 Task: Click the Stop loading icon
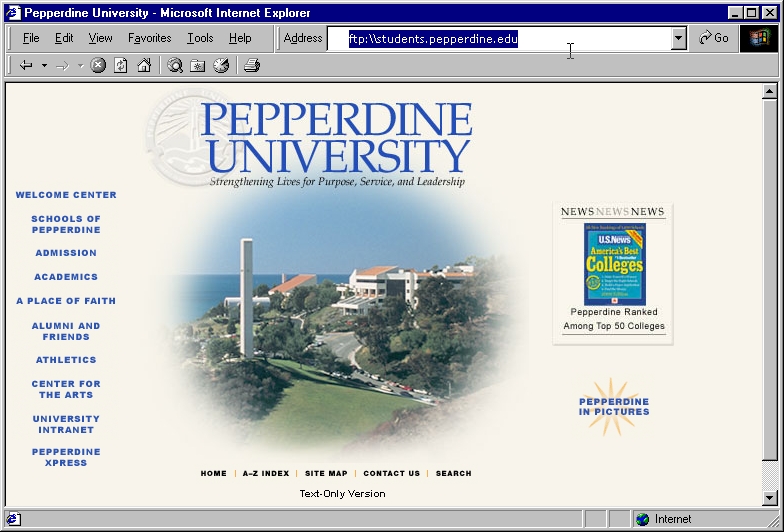pos(98,65)
